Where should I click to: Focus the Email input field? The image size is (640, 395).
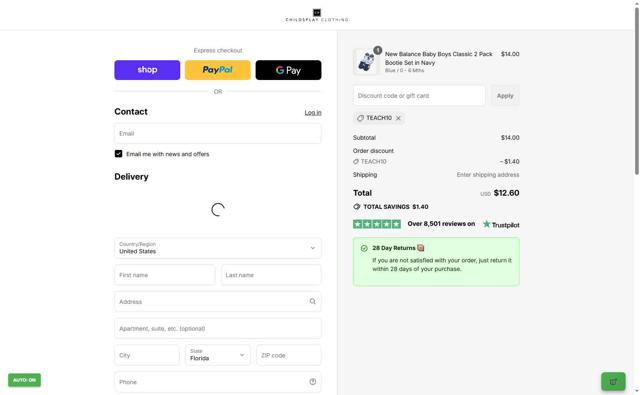tap(218, 133)
